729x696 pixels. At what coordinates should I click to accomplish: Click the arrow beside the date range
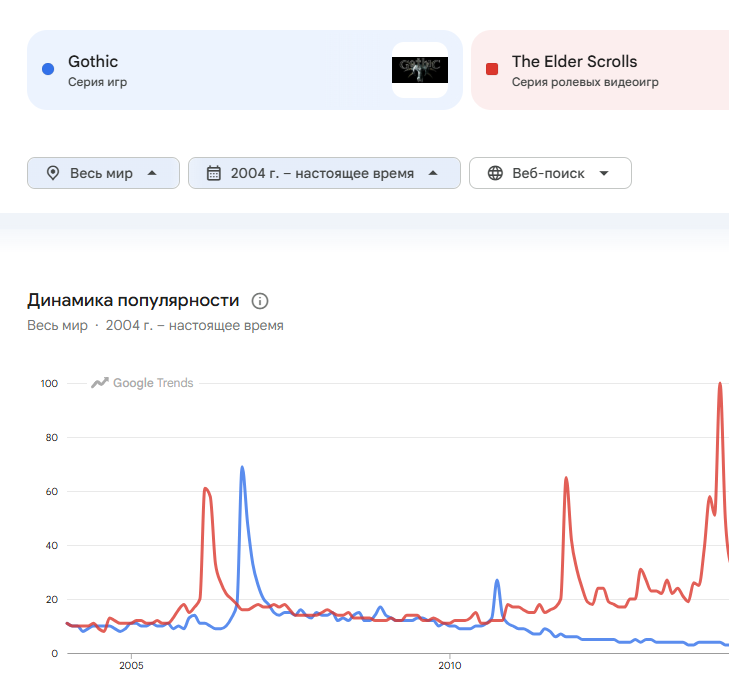(x=433, y=173)
